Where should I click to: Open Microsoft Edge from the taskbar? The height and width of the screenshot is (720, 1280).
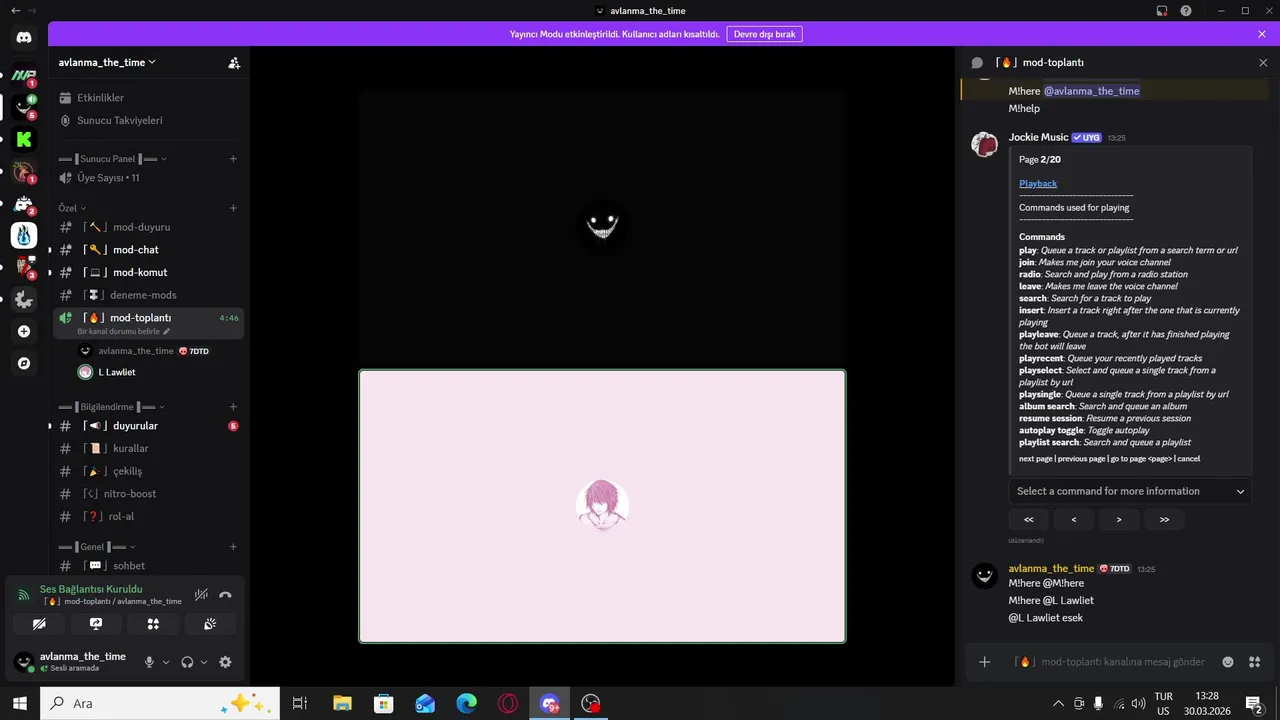(467, 703)
